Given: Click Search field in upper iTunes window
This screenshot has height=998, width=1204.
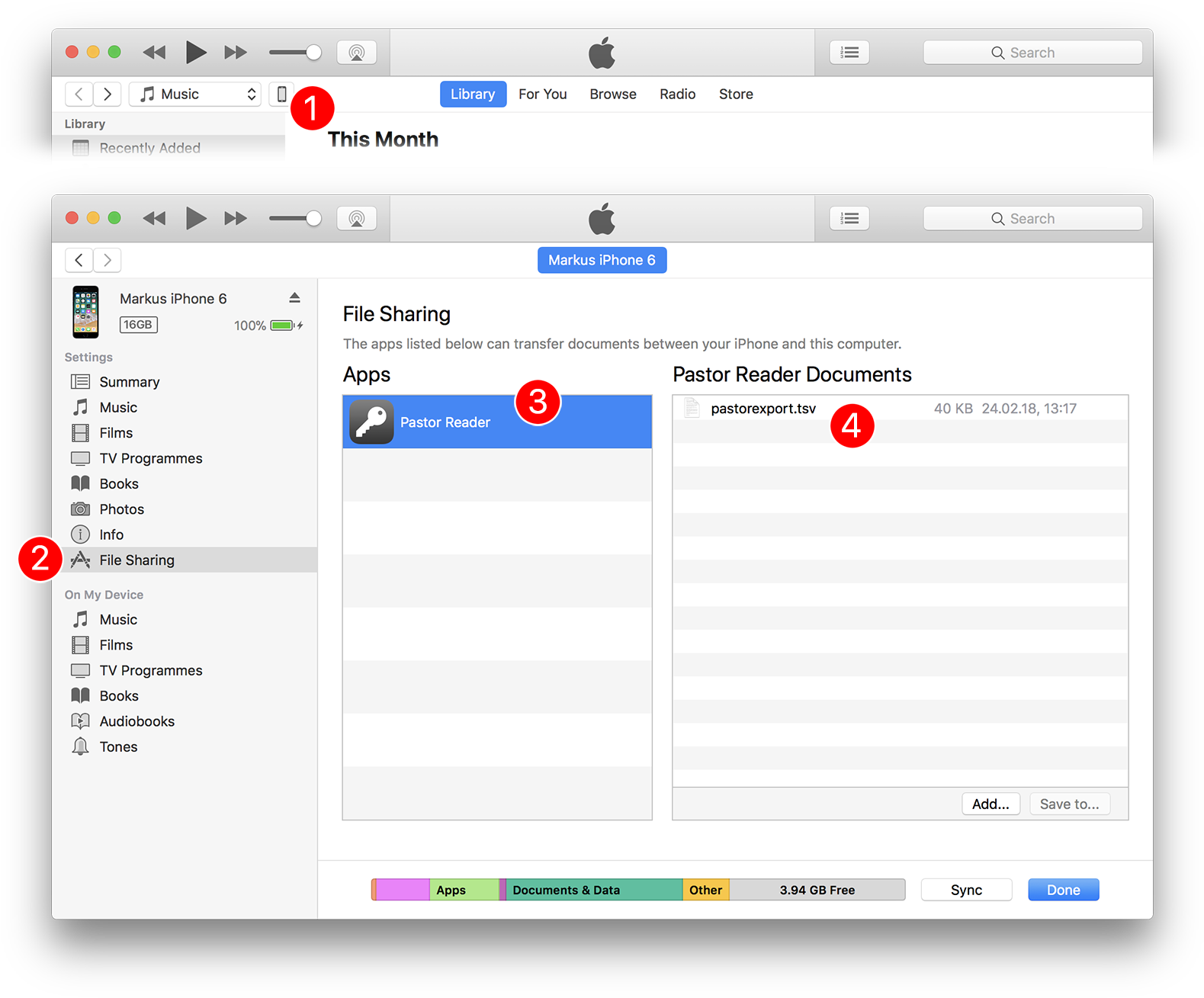Looking at the screenshot, I should point(1032,53).
